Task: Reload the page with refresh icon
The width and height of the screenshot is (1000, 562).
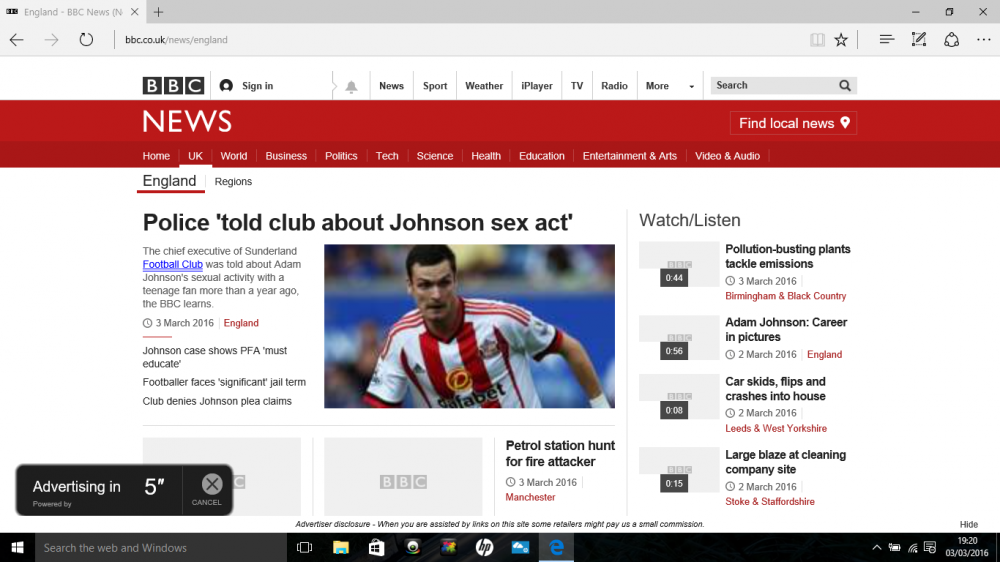Action: [86, 40]
